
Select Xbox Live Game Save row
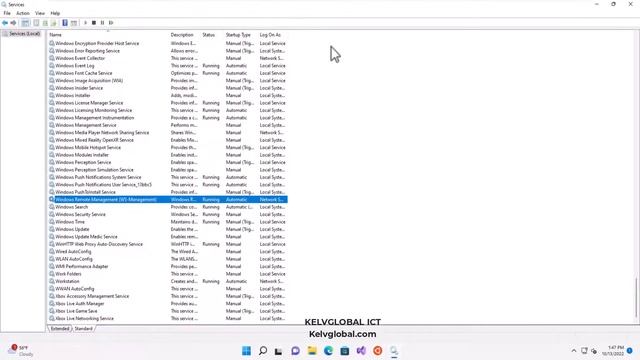click(x=168, y=311)
